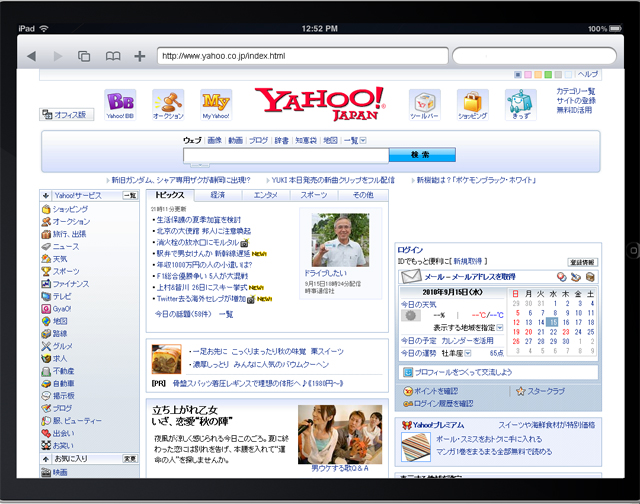The width and height of the screenshot is (640, 504).
Task: Click the browser forward arrow
Action: coord(58,56)
